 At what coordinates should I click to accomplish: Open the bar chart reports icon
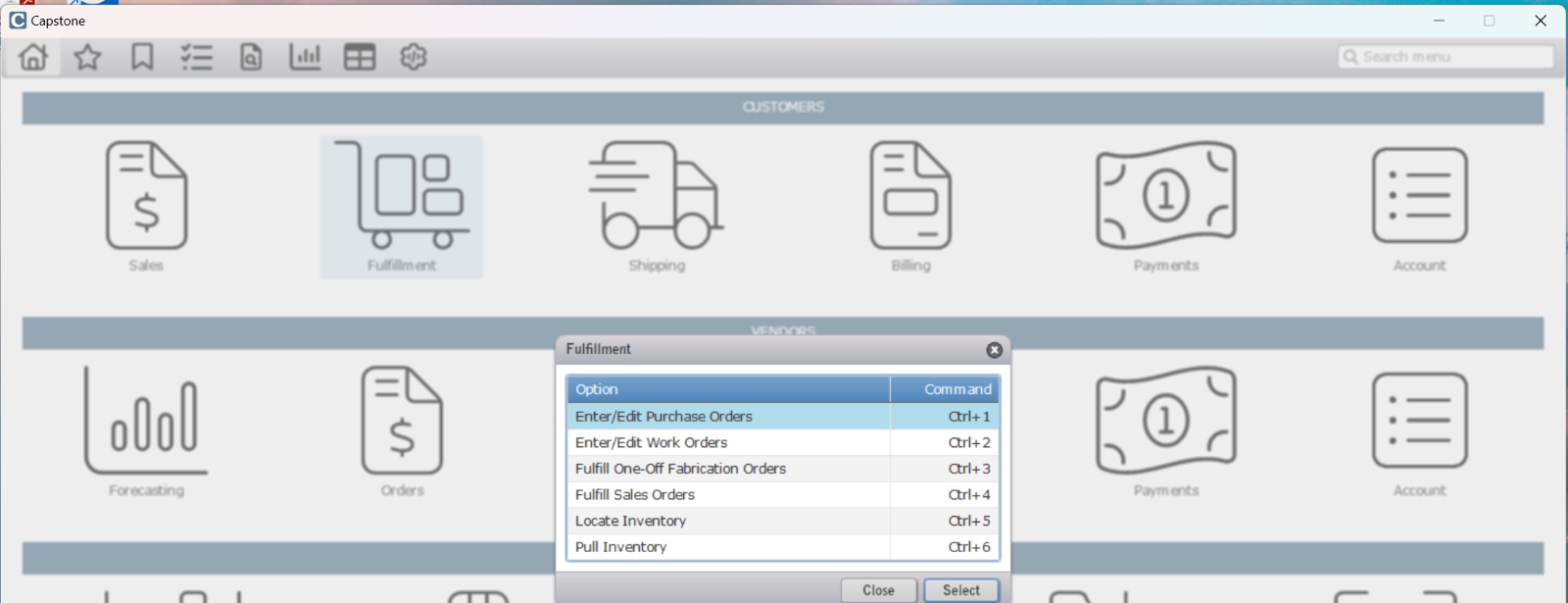click(x=305, y=57)
